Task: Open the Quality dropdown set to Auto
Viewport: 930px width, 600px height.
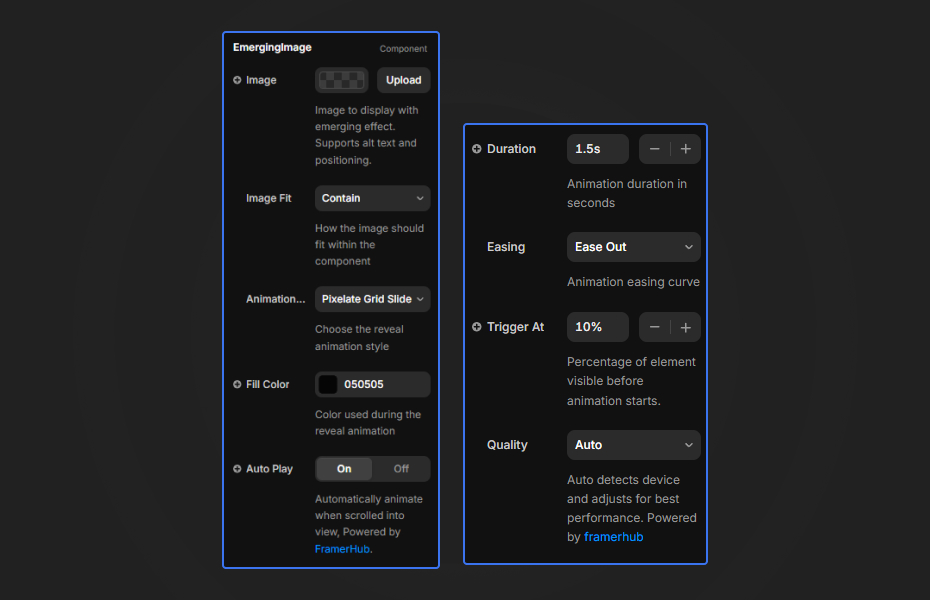Action: pyautogui.click(x=633, y=445)
